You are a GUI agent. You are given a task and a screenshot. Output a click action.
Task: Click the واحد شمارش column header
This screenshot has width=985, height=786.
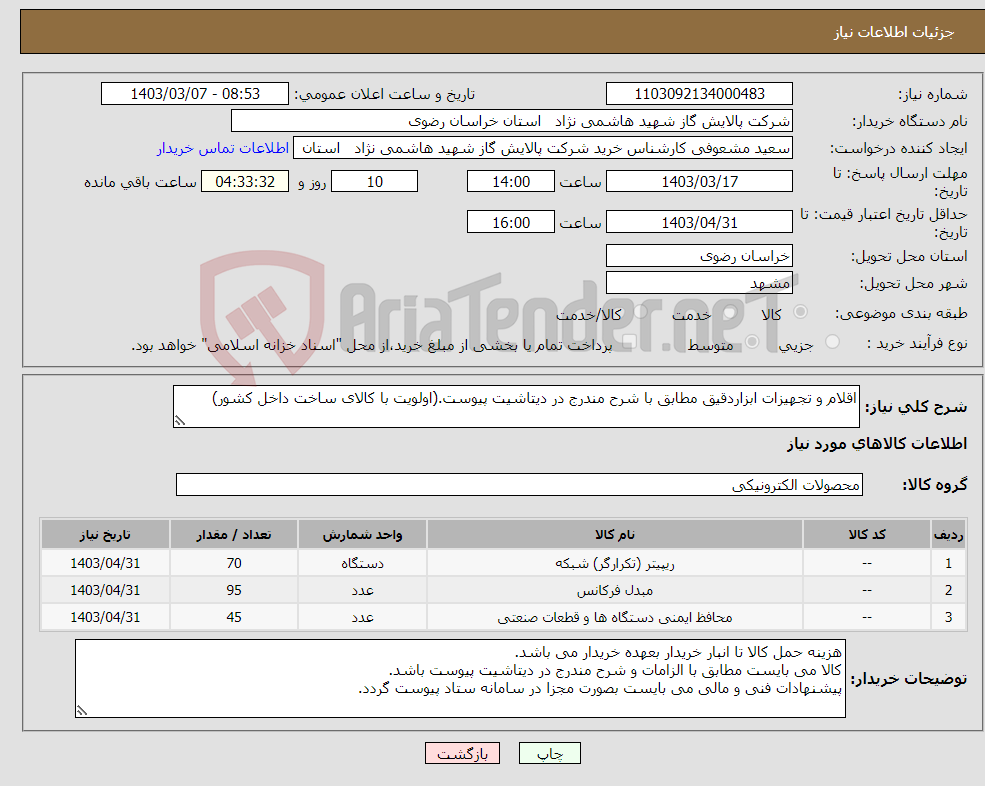coord(362,534)
